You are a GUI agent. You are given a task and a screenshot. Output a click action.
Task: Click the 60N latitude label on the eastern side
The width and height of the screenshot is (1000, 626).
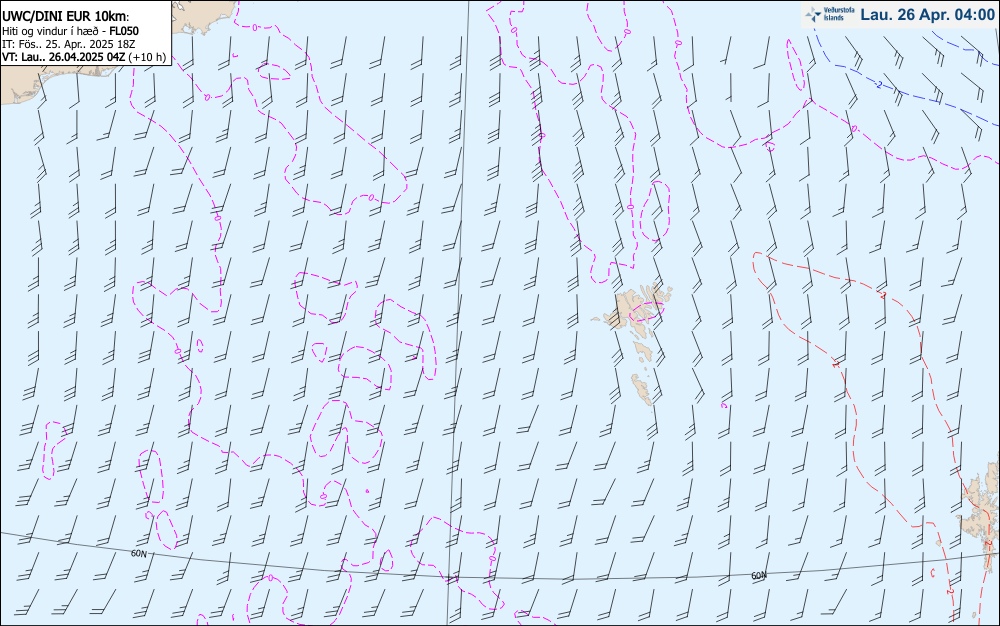pos(759,575)
